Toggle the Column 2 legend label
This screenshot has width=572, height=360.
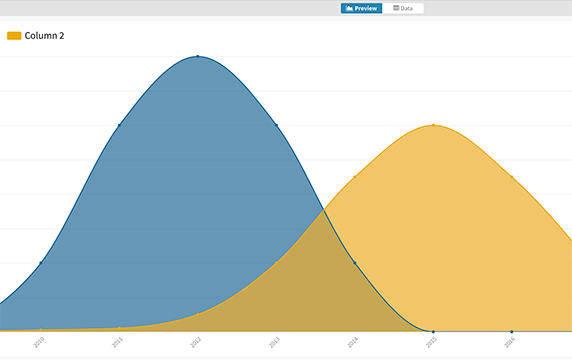point(45,36)
